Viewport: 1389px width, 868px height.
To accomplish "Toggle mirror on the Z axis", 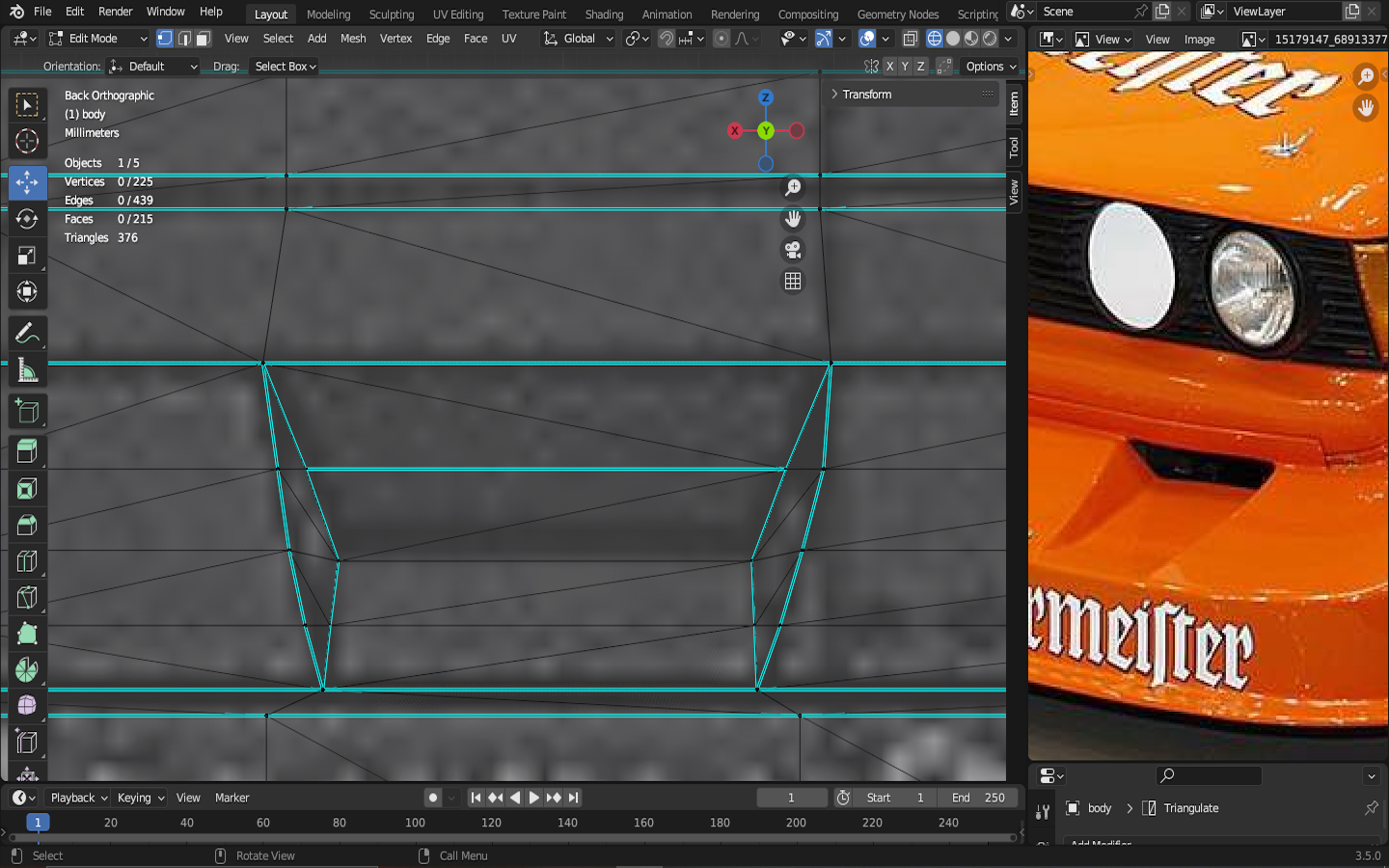I will point(921,67).
